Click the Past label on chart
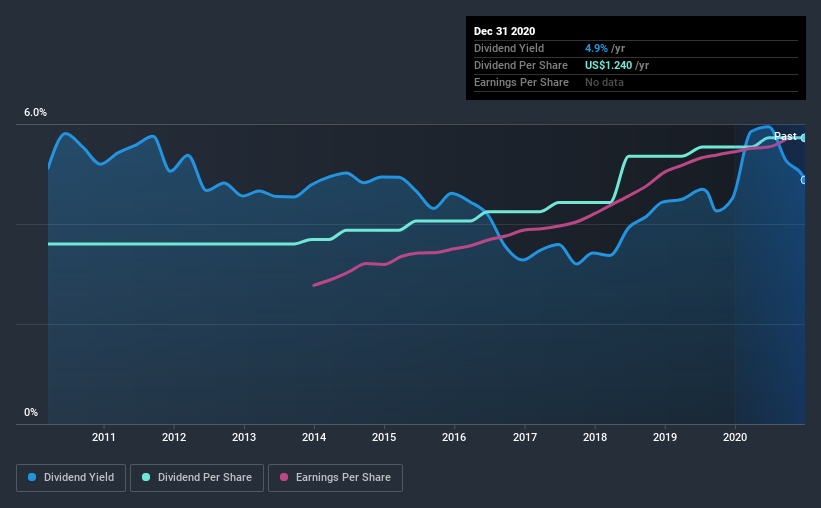The width and height of the screenshot is (821, 508). tap(785, 136)
